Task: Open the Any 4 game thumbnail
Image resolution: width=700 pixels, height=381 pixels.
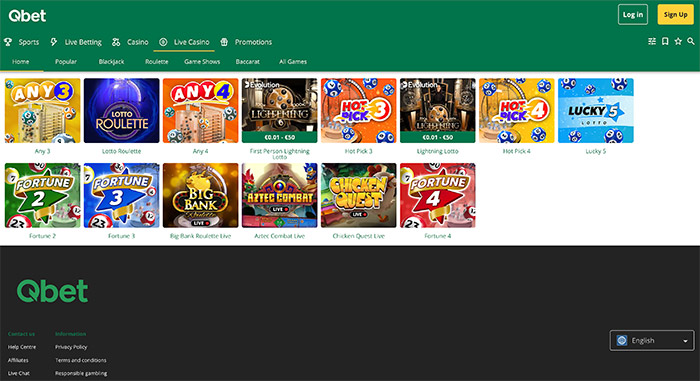Action: pos(200,111)
